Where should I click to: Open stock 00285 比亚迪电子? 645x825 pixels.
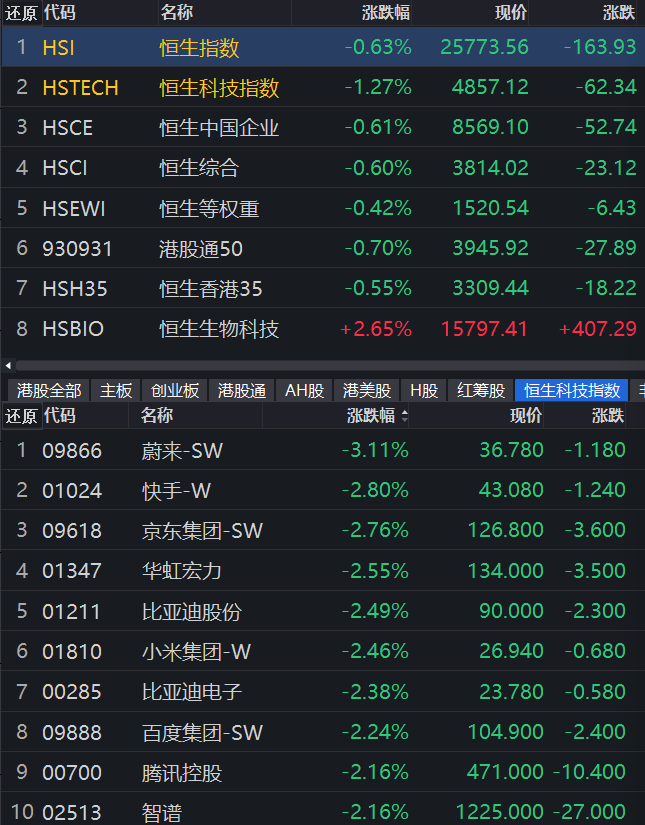coord(322,691)
